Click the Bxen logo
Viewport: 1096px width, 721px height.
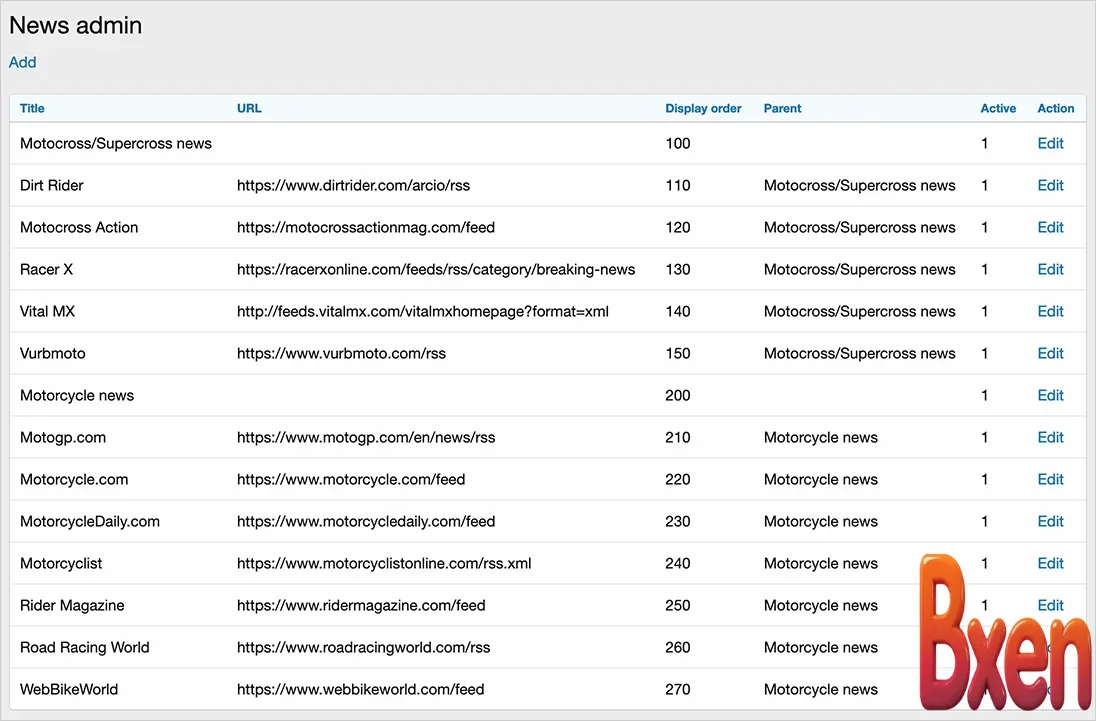tap(1003, 632)
